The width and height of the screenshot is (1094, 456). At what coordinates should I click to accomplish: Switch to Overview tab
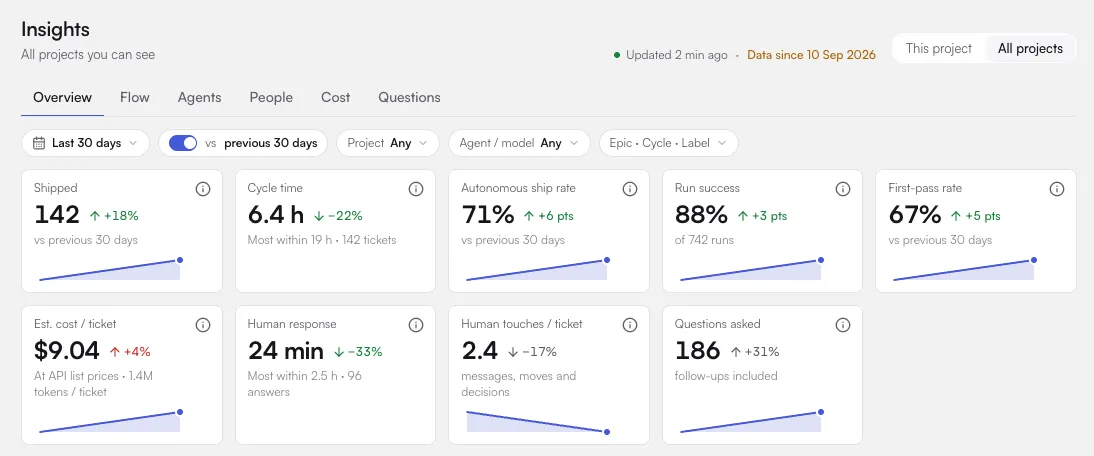pos(62,98)
